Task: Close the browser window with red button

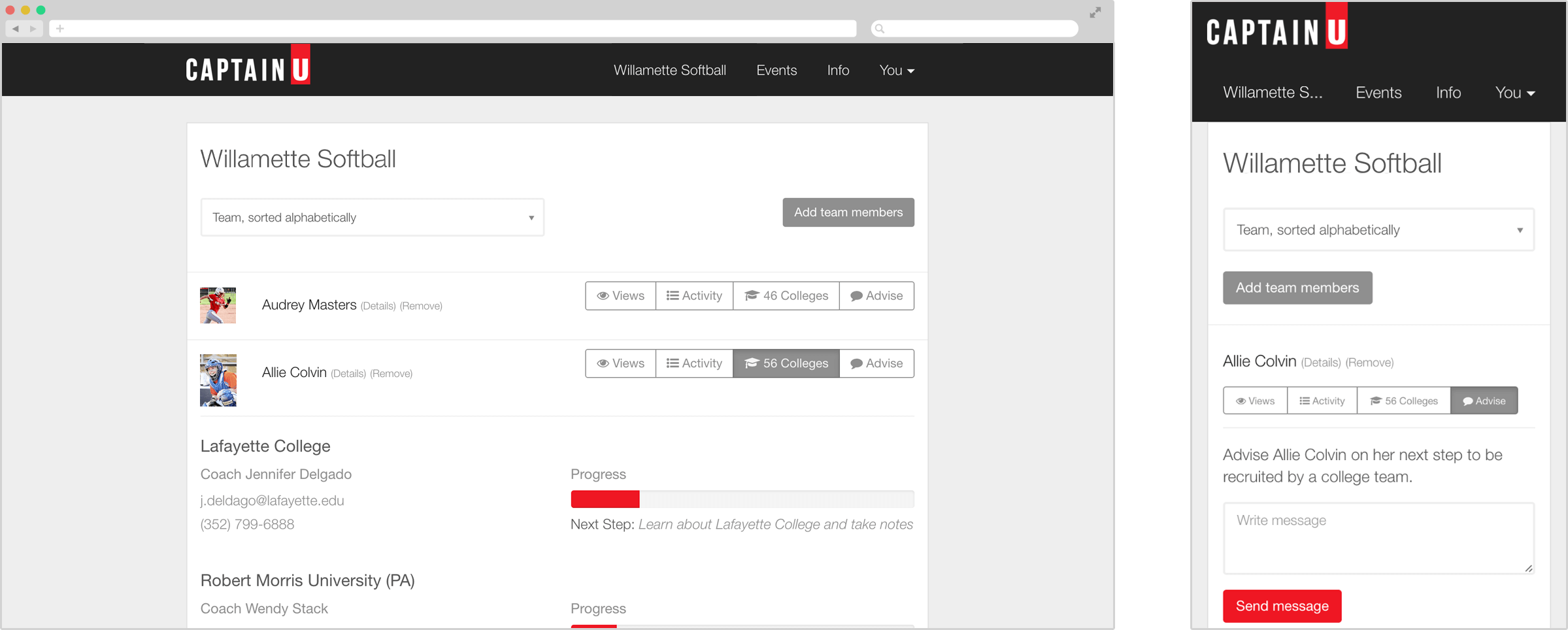Action: 10,10
